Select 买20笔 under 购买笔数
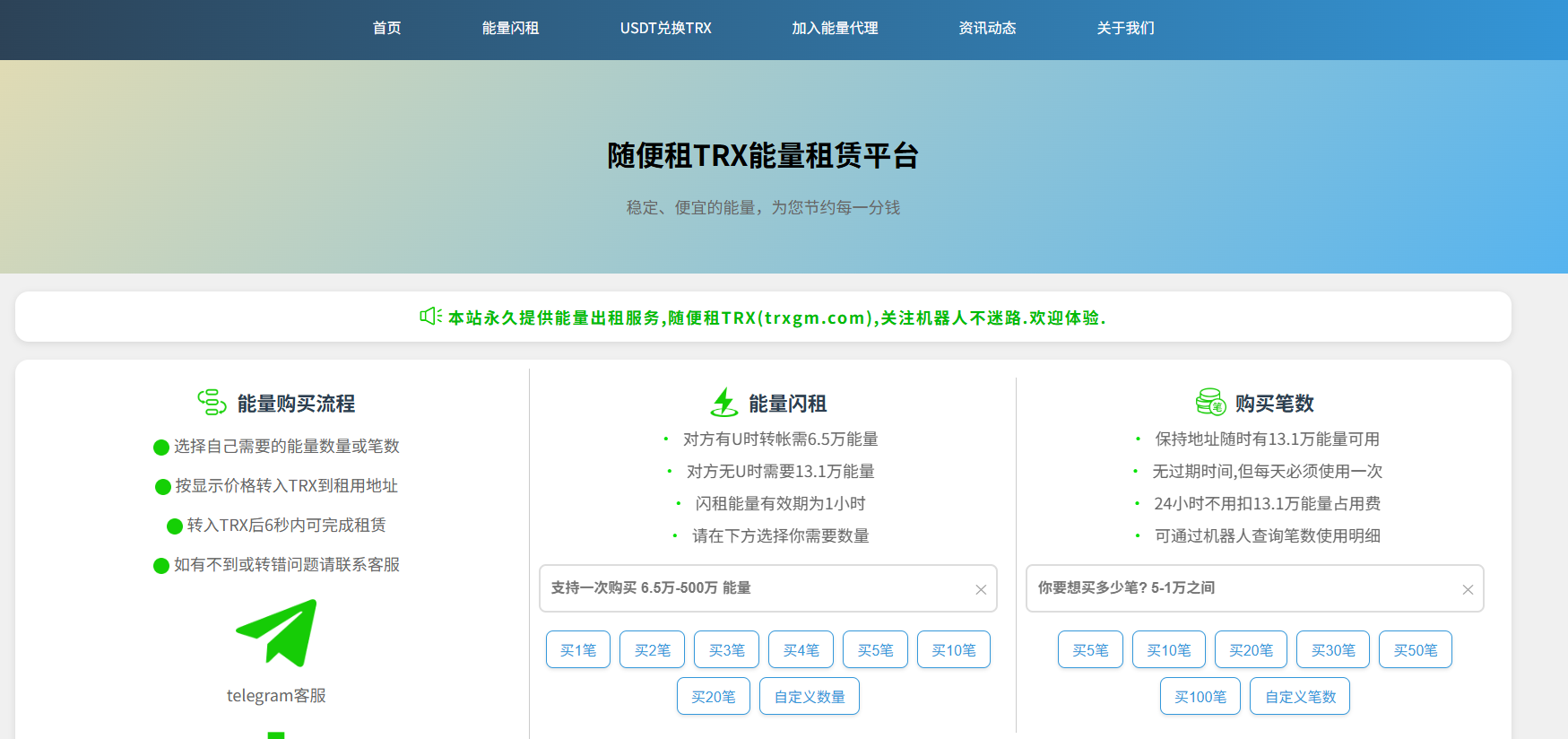The height and width of the screenshot is (739, 1568). tap(1251, 650)
